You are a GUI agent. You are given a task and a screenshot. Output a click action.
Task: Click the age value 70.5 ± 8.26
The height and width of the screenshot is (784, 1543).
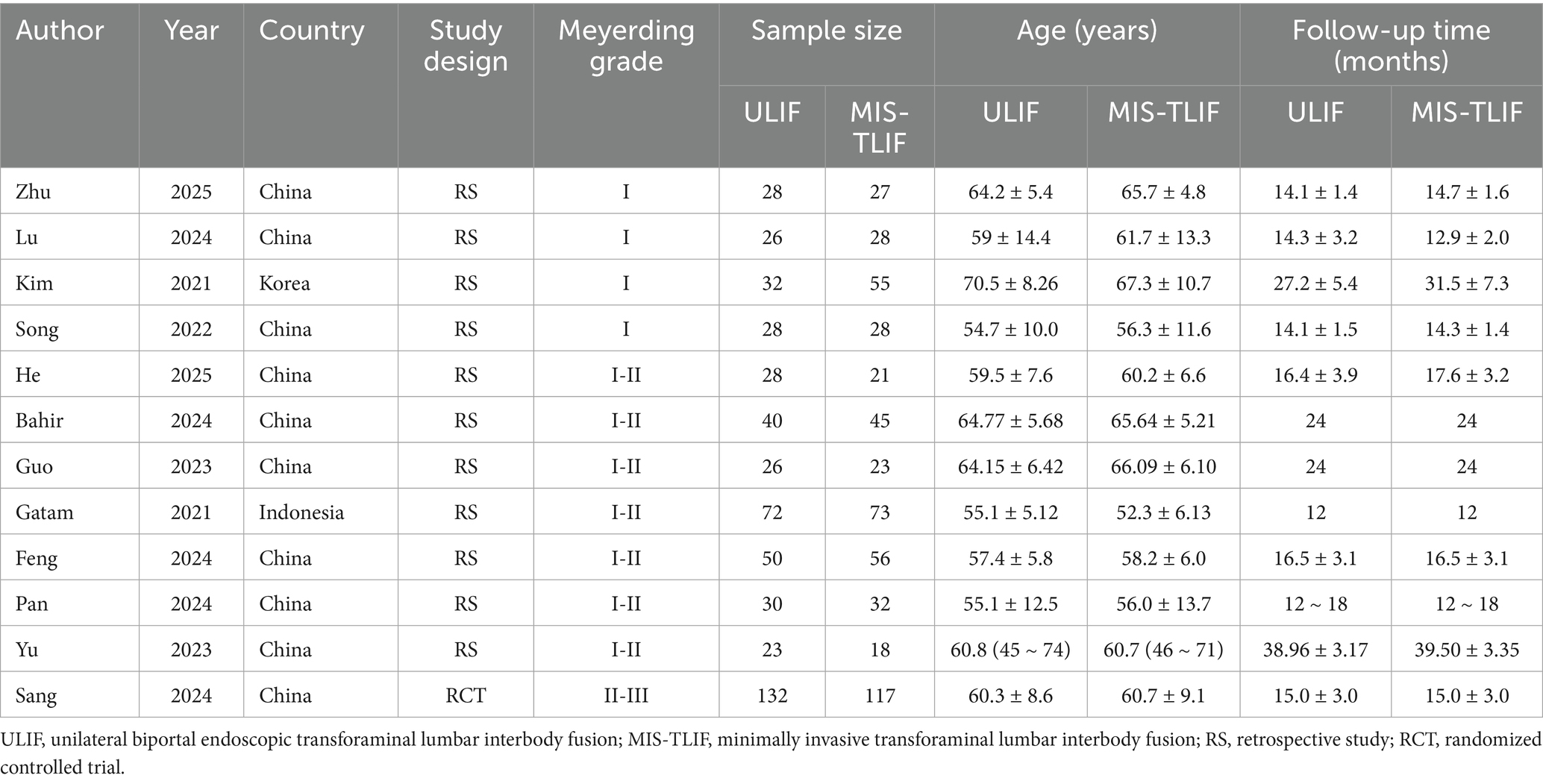coord(1010,283)
